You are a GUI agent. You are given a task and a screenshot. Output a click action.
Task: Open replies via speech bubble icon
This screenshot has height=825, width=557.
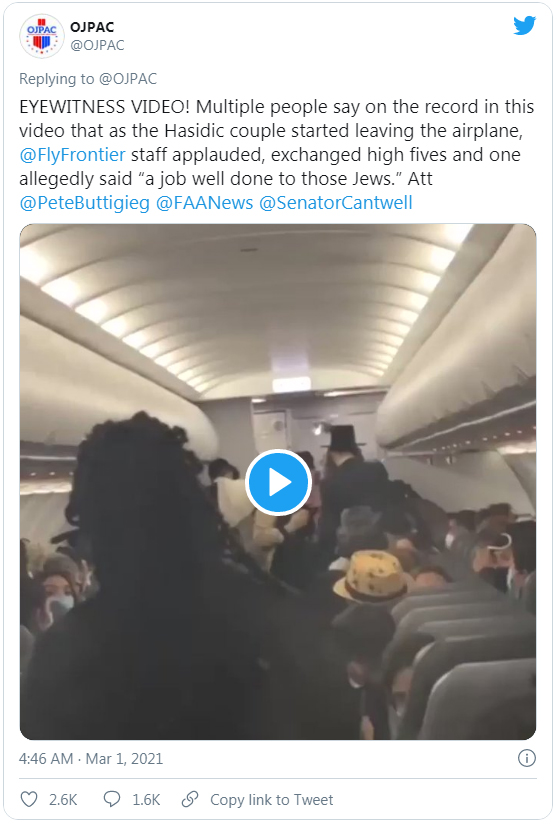112,799
